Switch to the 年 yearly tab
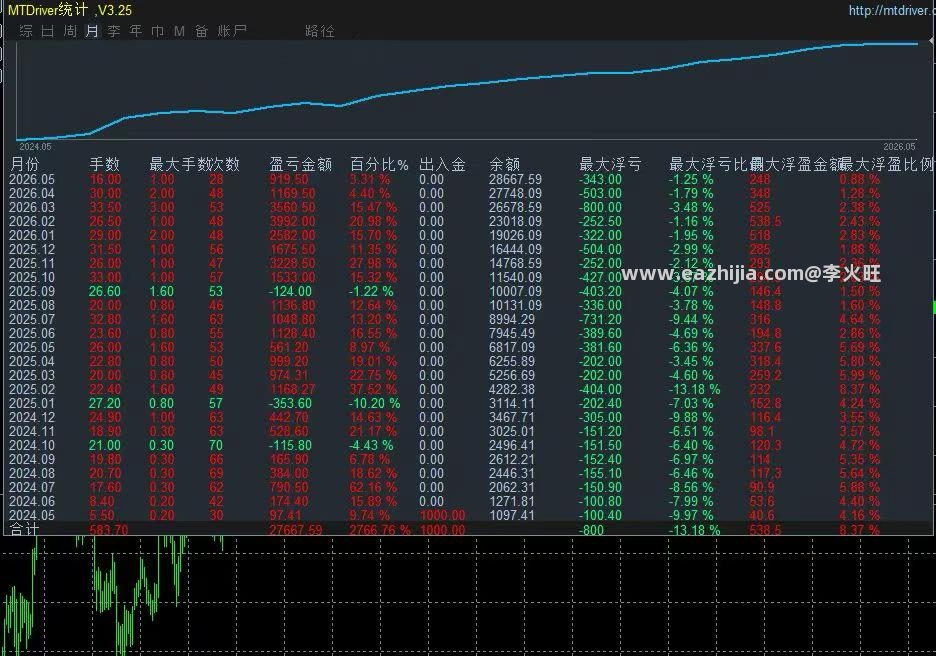Screen dimensions: 936x656 point(136,31)
